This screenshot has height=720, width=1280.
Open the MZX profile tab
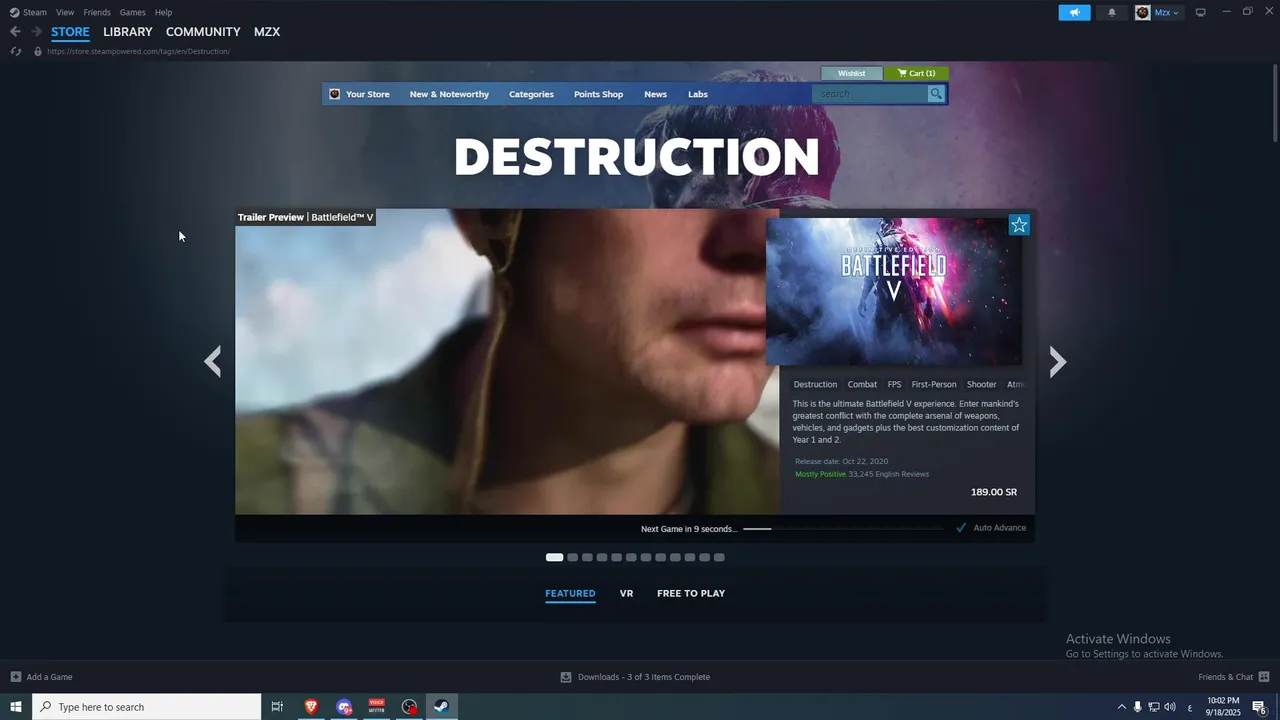point(267,32)
